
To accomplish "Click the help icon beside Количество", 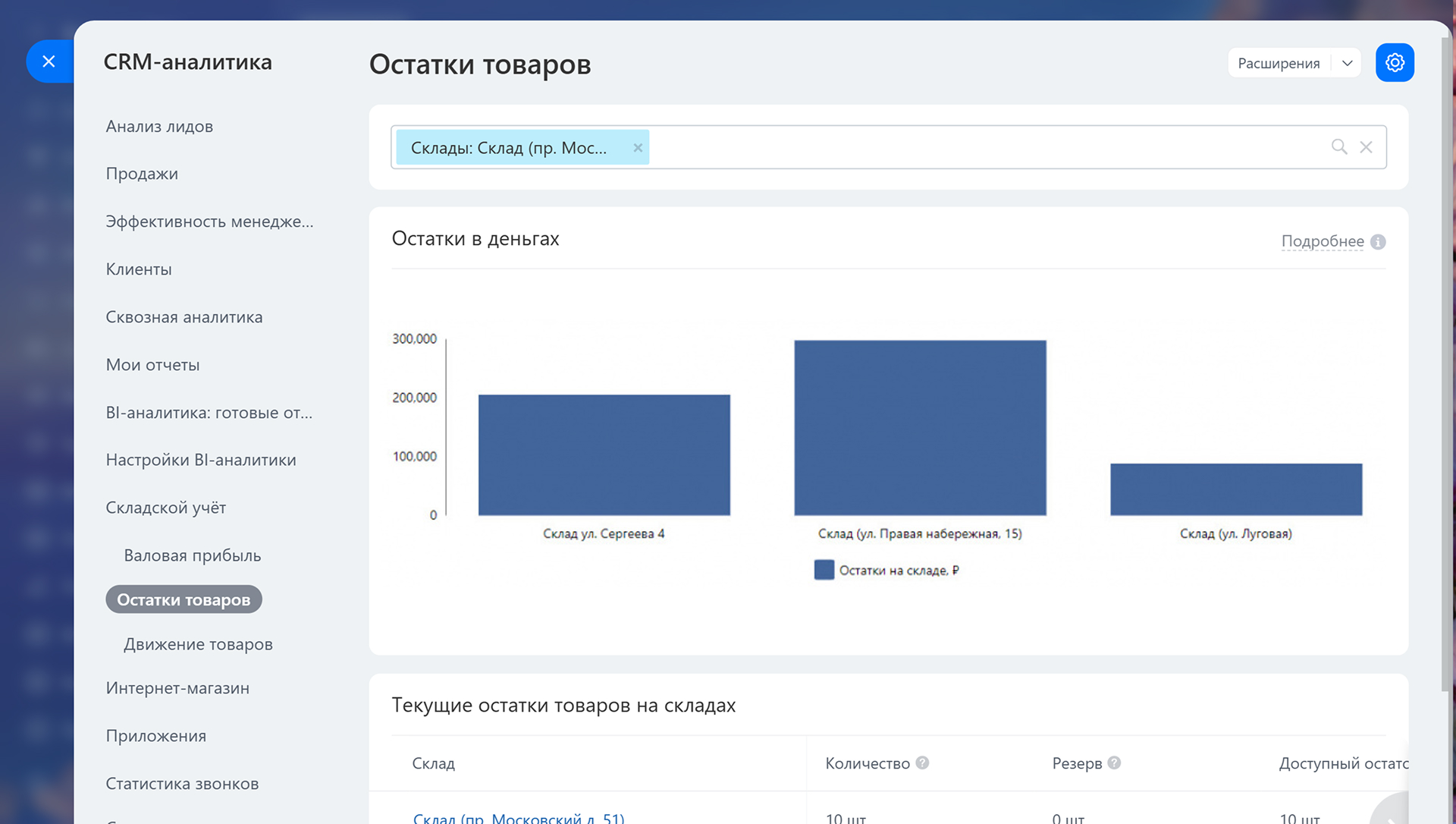I will (922, 763).
